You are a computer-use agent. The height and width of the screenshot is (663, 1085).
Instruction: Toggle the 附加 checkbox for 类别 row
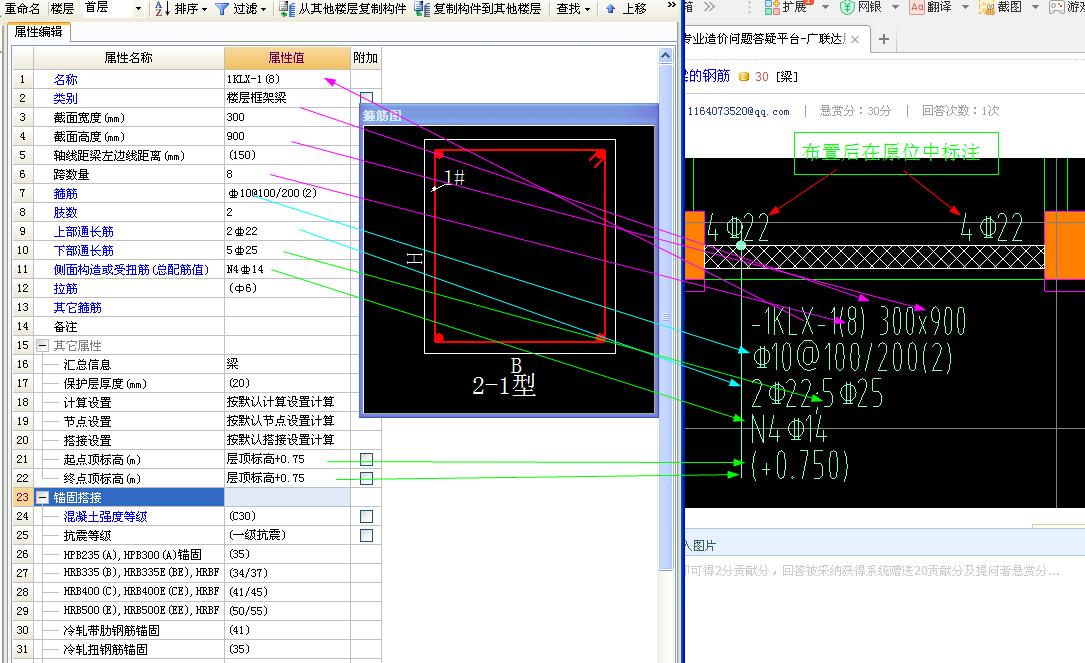[x=367, y=98]
